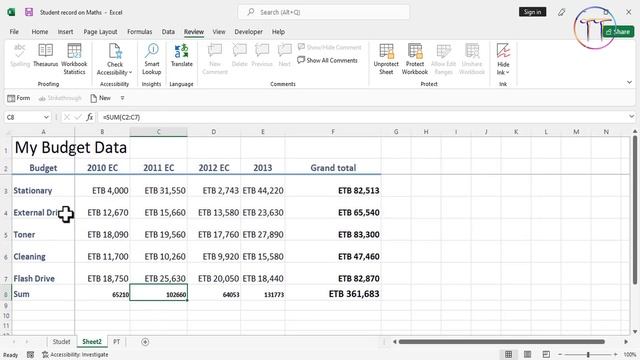The width and height of the screenshot is (640, 360).
Task: Select the Toner row label
Action: click(43, 235)
